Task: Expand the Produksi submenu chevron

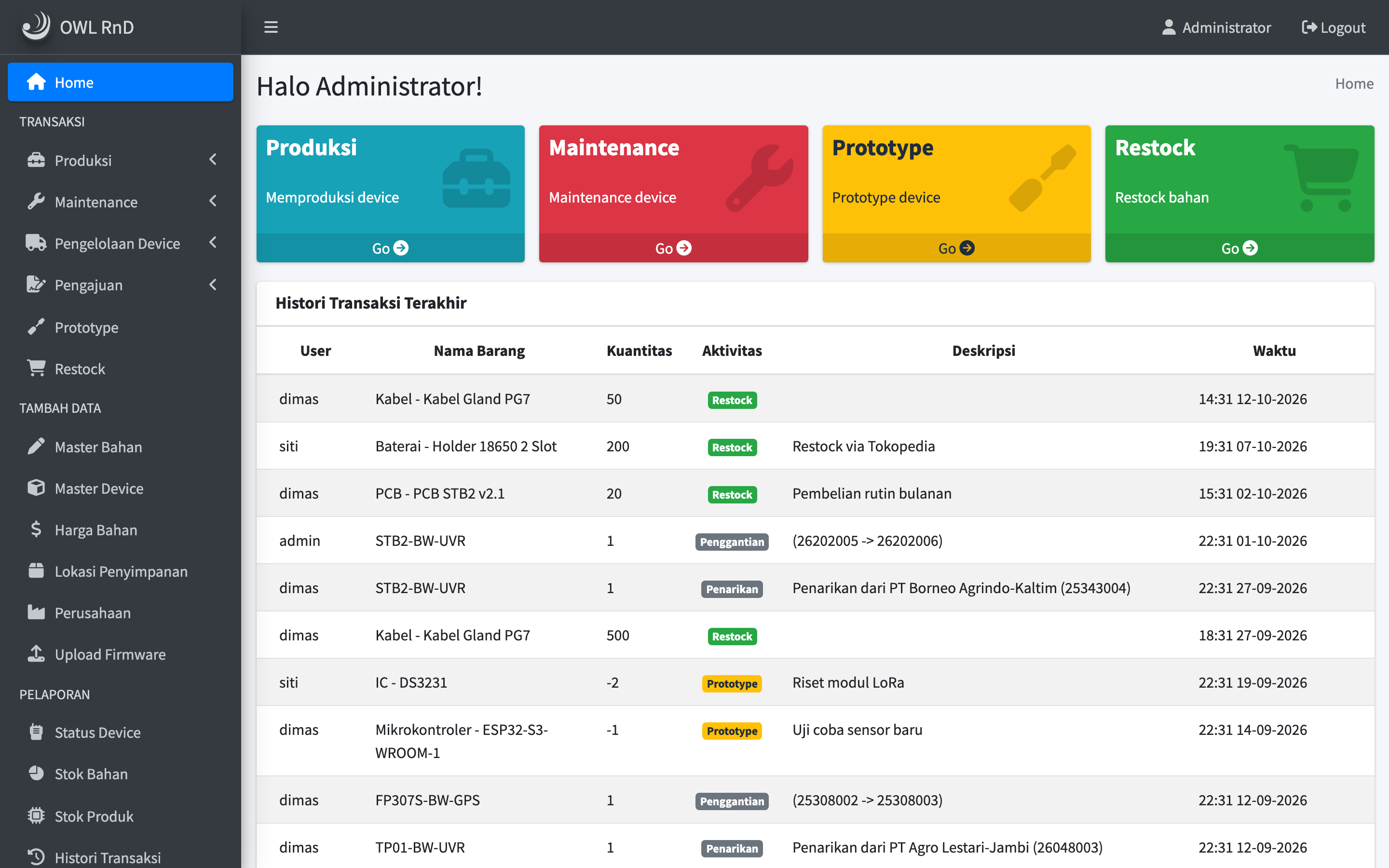Action: click(213, 159)
